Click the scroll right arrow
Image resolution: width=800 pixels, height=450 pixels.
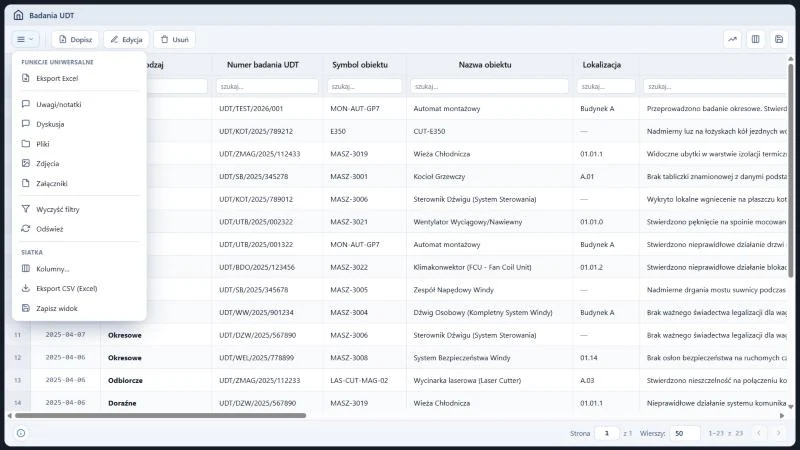point(782,416)
